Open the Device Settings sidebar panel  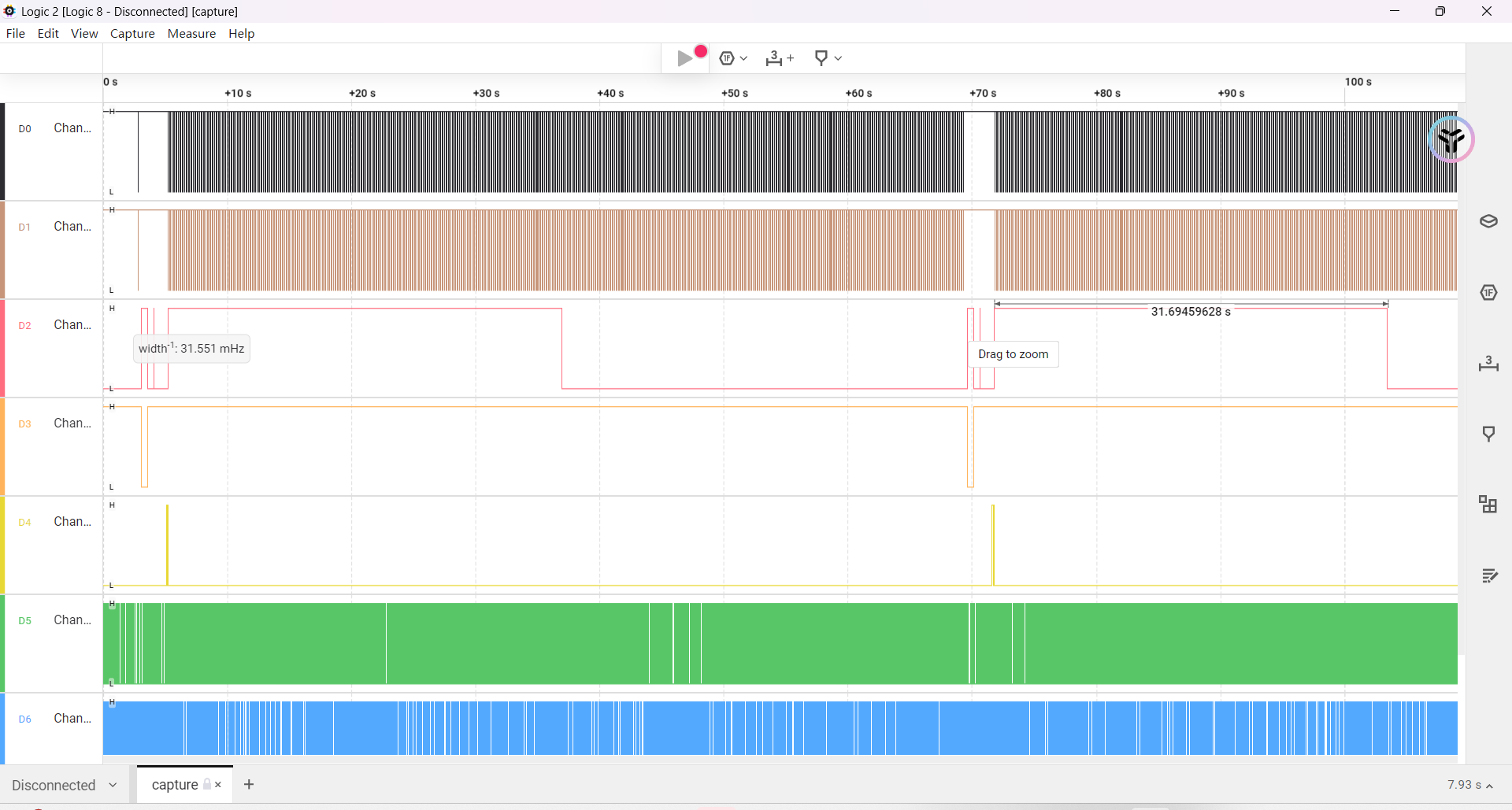pyautogui.click(x=1488, y=222)
